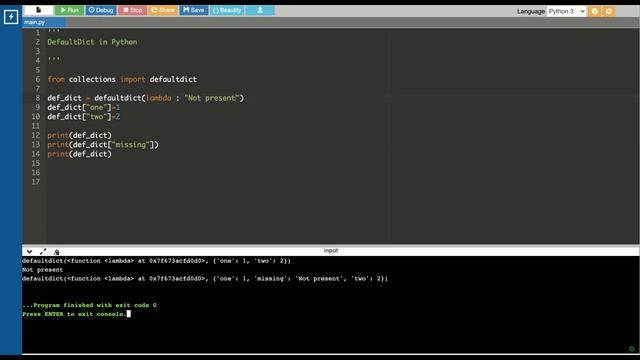The image size is (640, 360).
Task: Beautify the source code
Action: [x=227, y=10]
